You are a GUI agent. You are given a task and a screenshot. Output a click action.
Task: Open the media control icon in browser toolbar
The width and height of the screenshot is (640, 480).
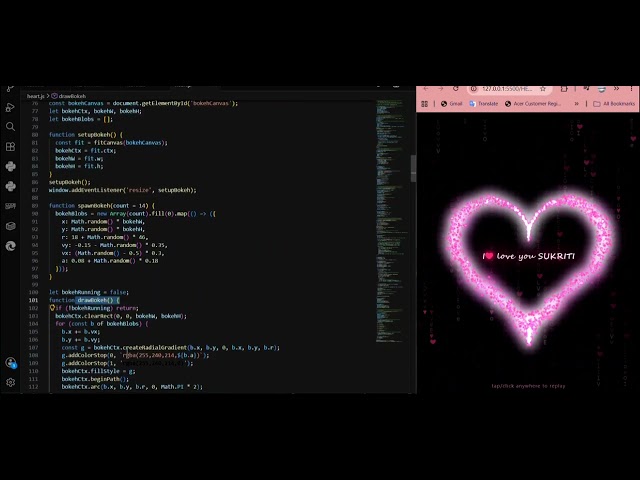coord(586,89)
